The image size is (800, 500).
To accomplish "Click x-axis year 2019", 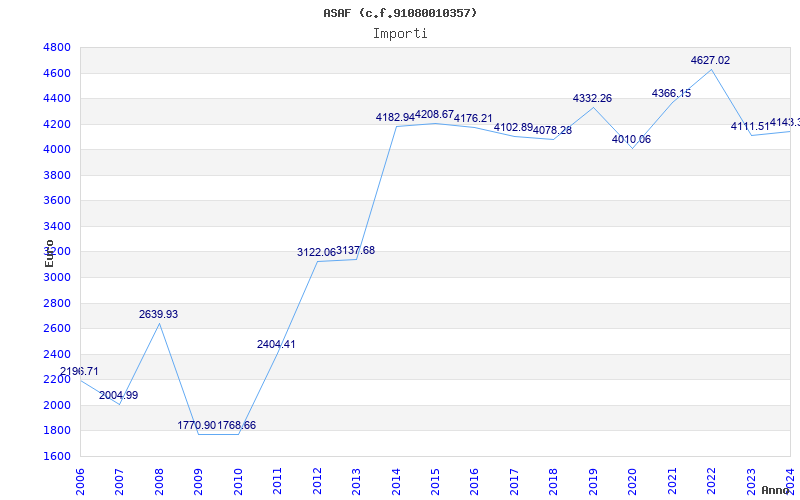I will [593, 482].
